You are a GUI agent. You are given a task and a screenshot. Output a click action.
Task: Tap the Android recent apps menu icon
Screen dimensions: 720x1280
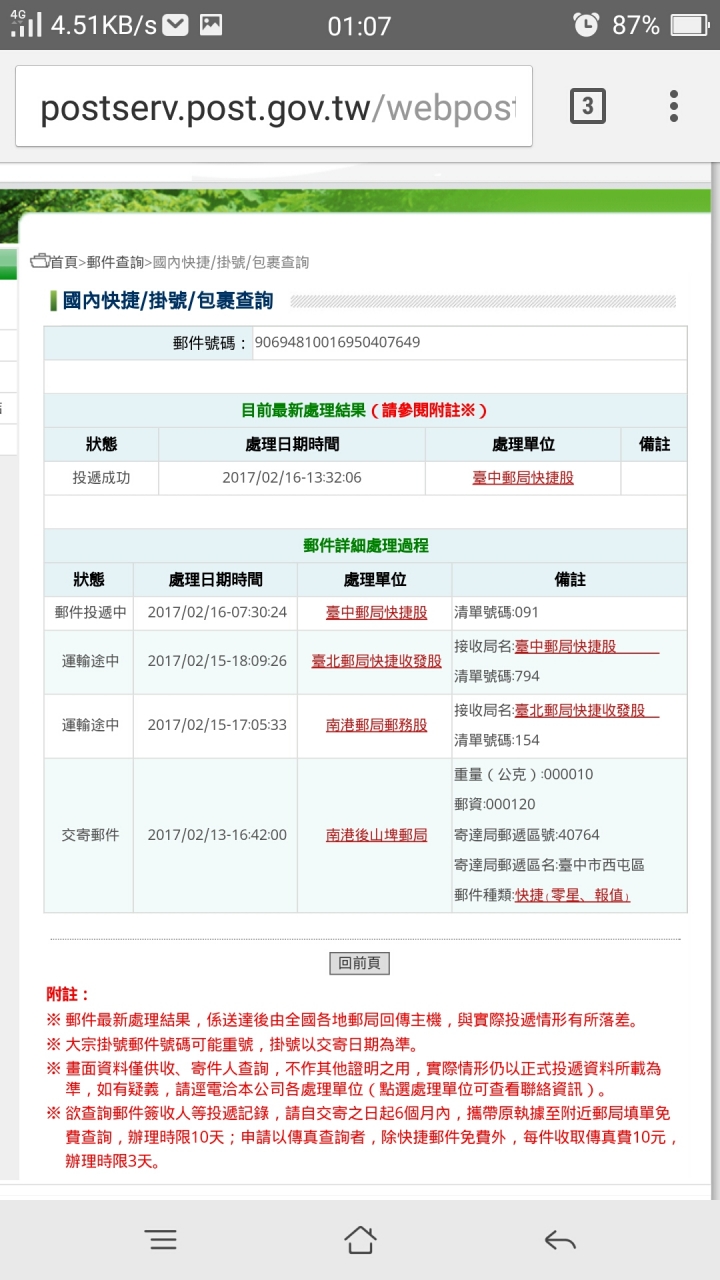click(161, 1240)
